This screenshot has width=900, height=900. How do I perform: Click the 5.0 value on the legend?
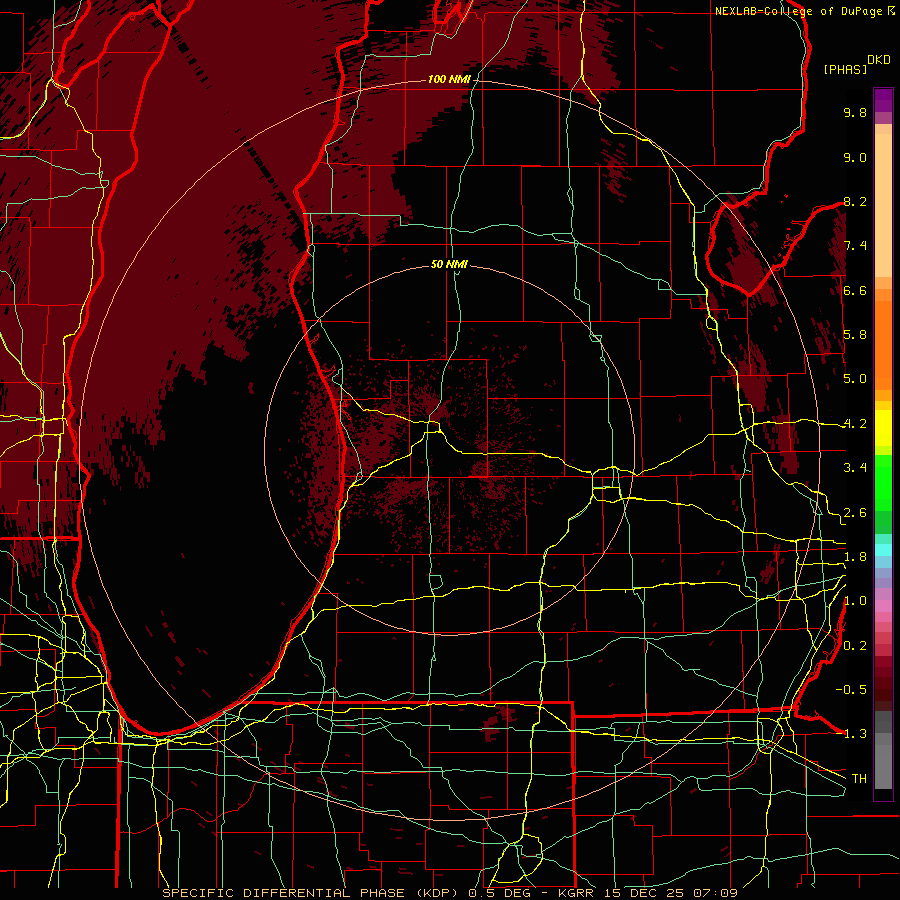(855, 379)
